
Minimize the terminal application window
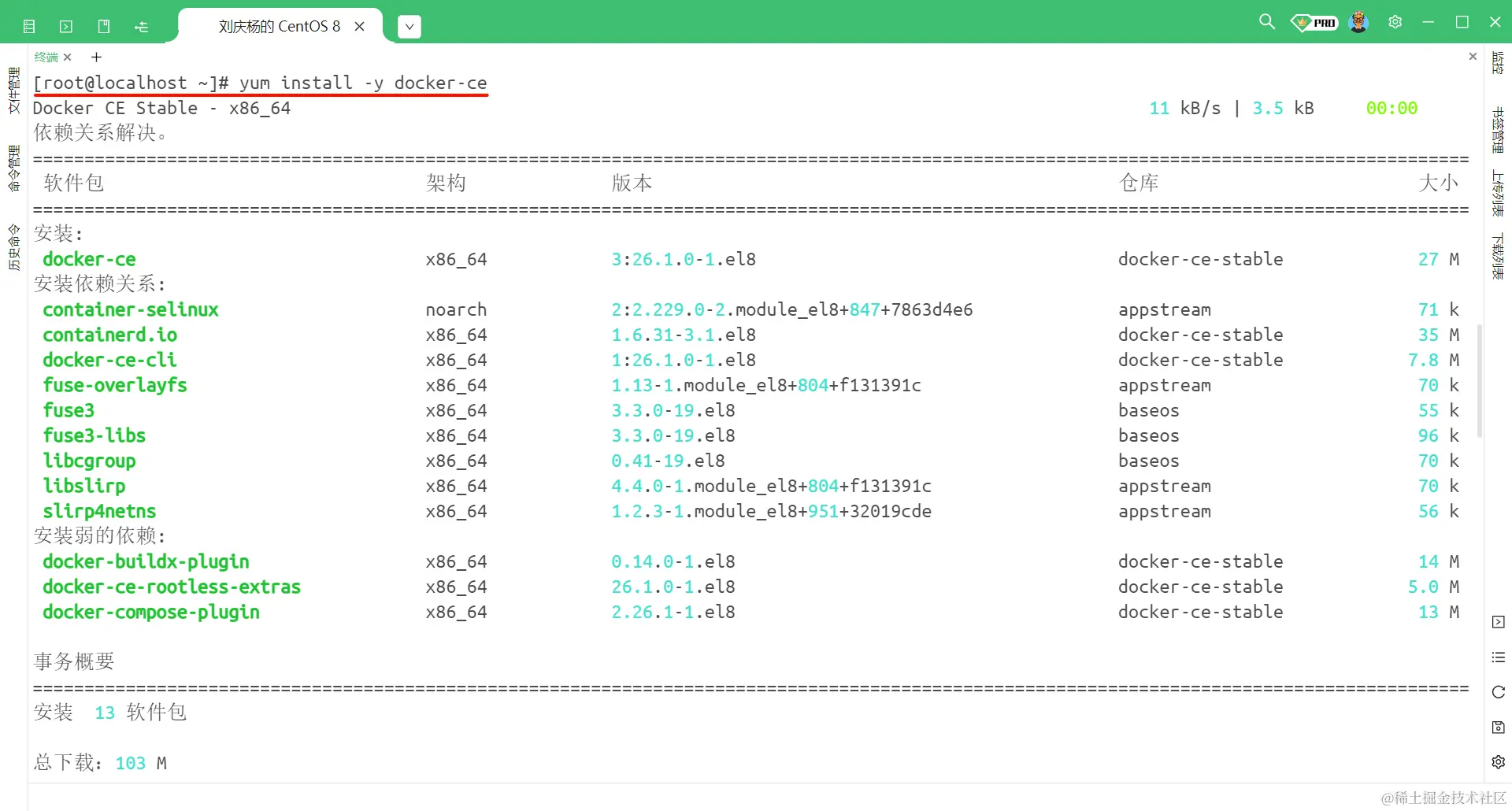tap(1429, 22)
